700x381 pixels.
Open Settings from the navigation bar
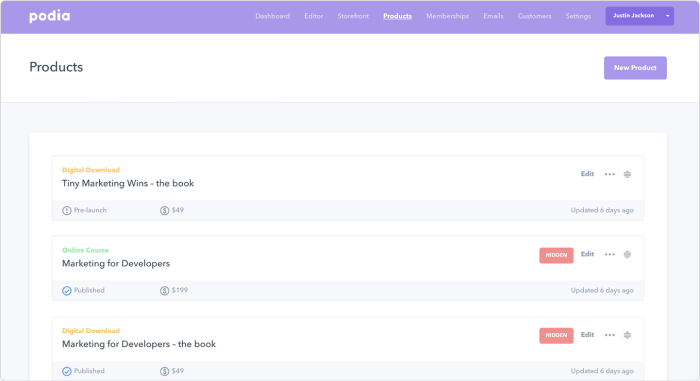(578, 16)
